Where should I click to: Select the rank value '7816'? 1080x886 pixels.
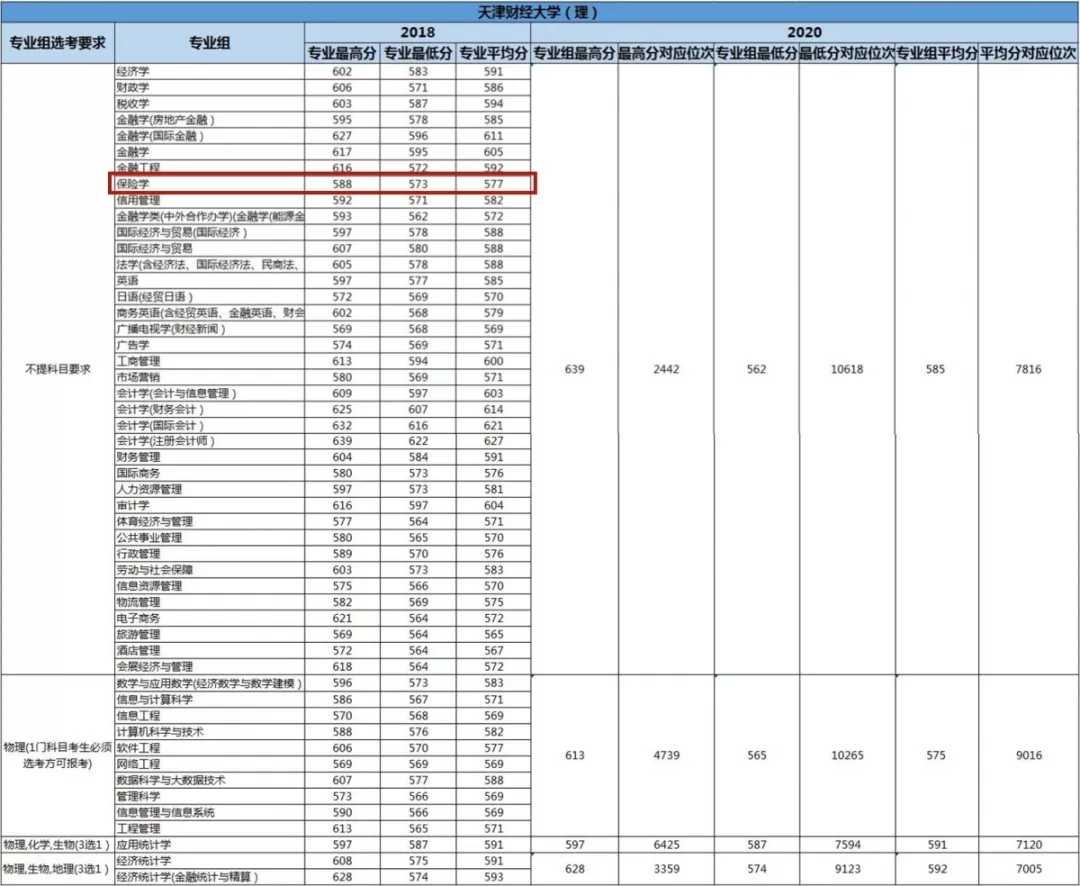pyautogui.click(x=1028, y=369)
